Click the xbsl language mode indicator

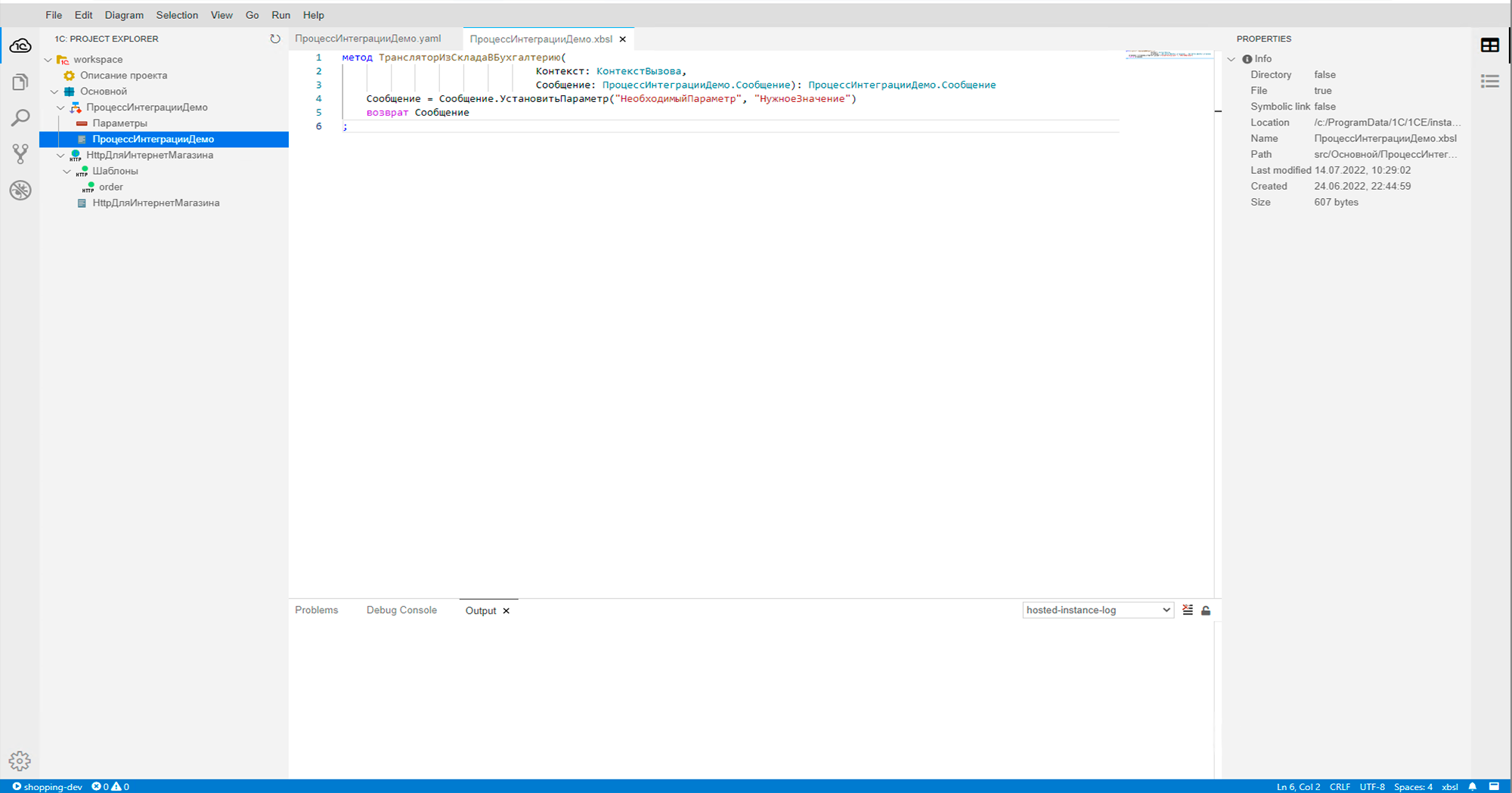(x=1449, y=786)
